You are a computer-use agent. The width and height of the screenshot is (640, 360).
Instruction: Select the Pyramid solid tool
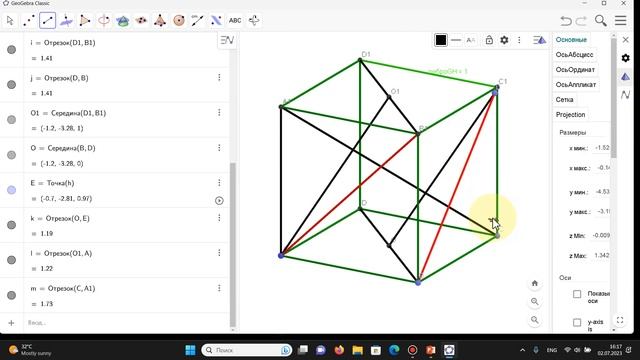pyautogui.click(x=160, y=20)
